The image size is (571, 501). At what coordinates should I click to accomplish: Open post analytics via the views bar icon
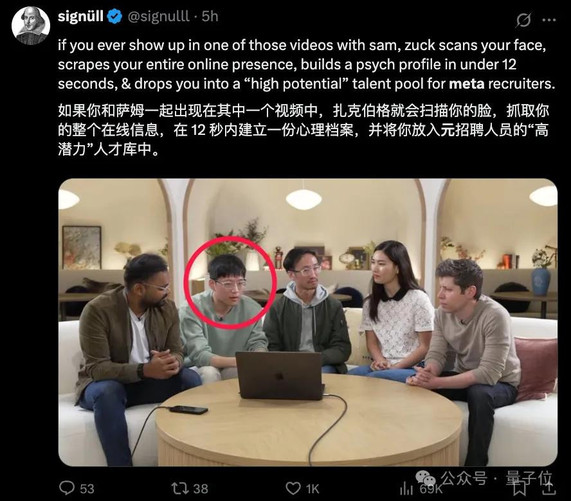coord(406,489)
